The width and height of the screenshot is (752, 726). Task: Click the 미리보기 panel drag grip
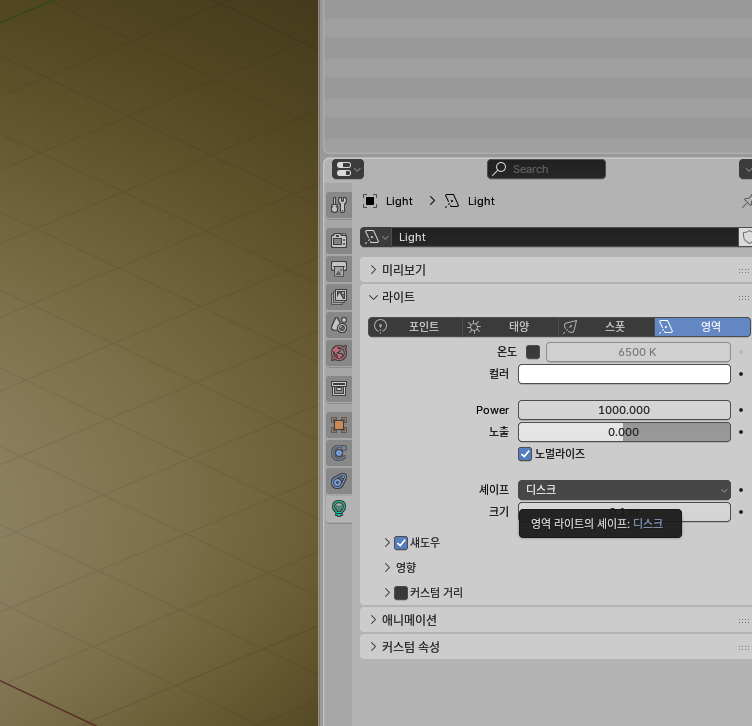point(744,271)
